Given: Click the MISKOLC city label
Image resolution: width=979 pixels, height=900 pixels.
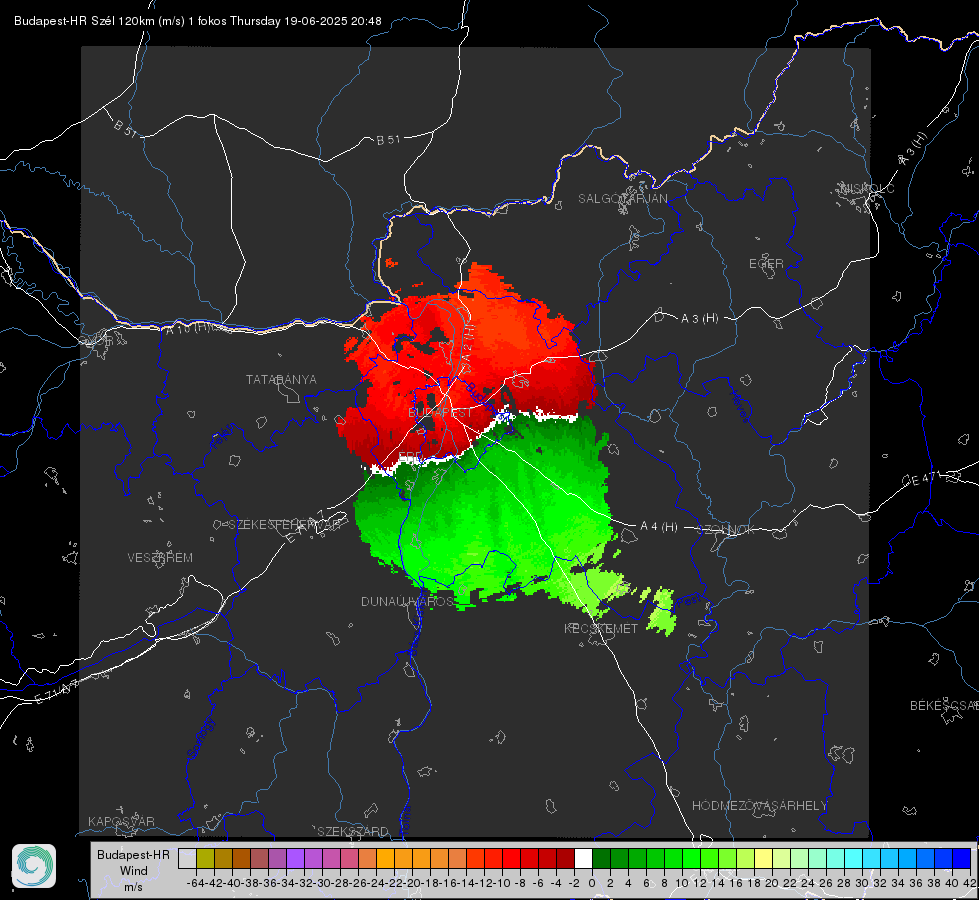Looking at the screenshot, I should tap(867, 188).
